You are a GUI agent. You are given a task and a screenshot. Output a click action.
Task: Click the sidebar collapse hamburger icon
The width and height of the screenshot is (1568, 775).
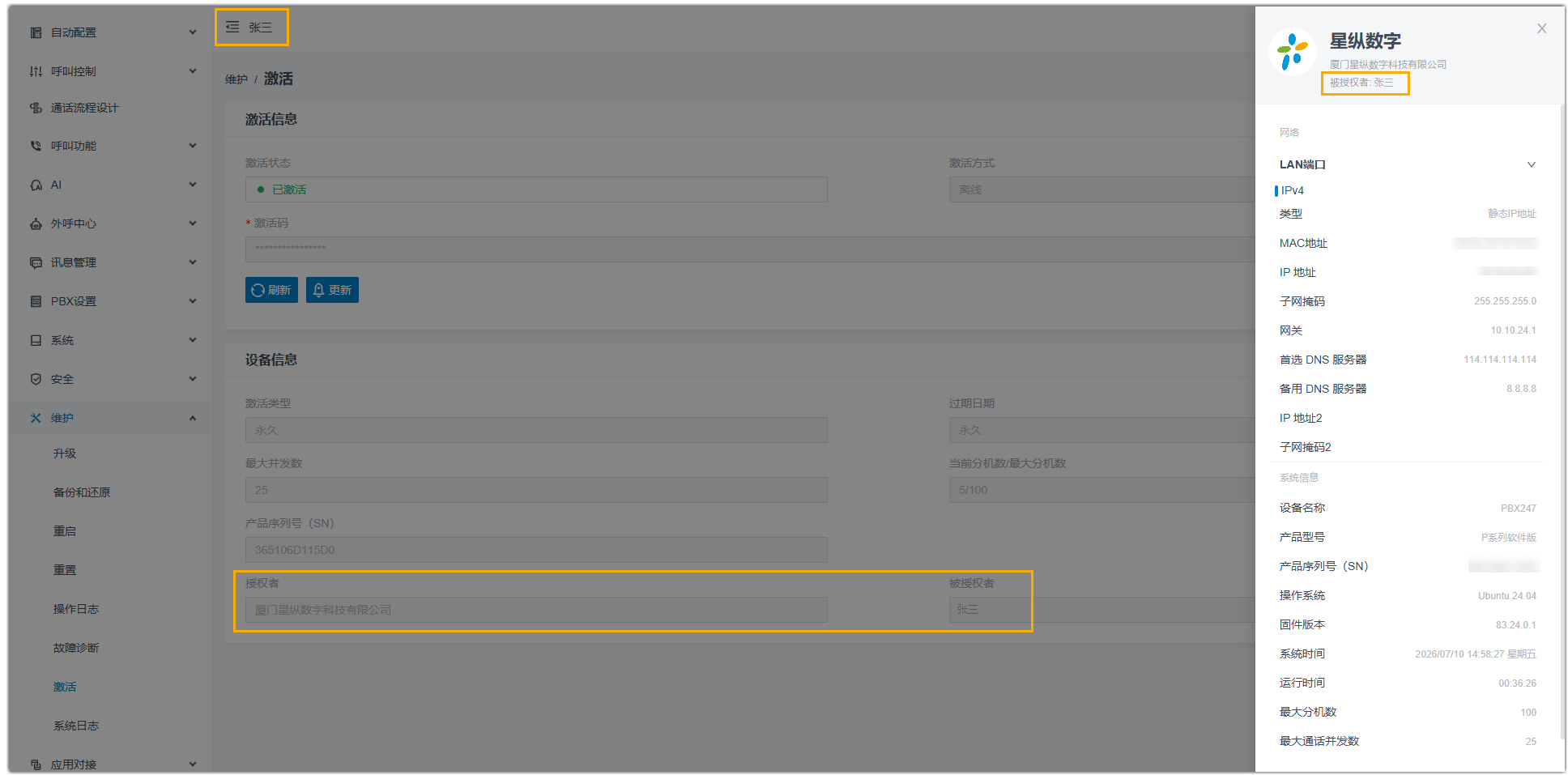(x=232, y=27)
